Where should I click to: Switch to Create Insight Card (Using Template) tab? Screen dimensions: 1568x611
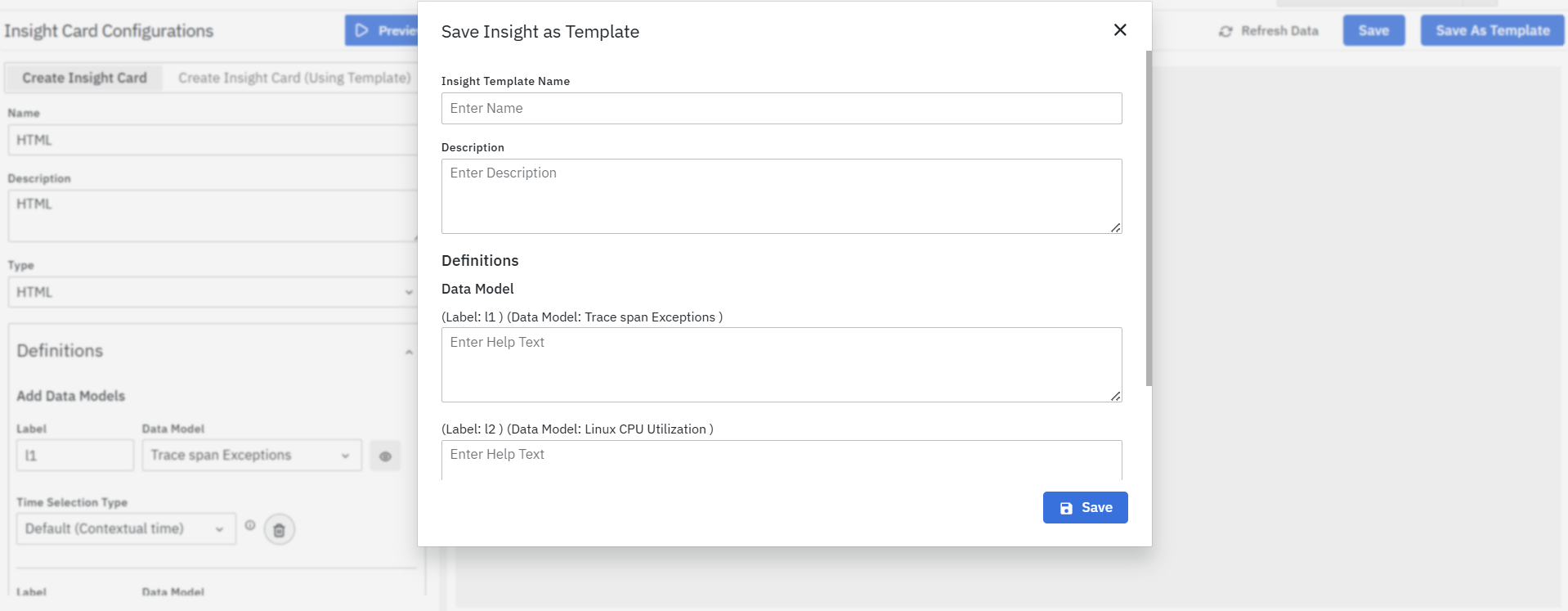(x=294, y=78)
